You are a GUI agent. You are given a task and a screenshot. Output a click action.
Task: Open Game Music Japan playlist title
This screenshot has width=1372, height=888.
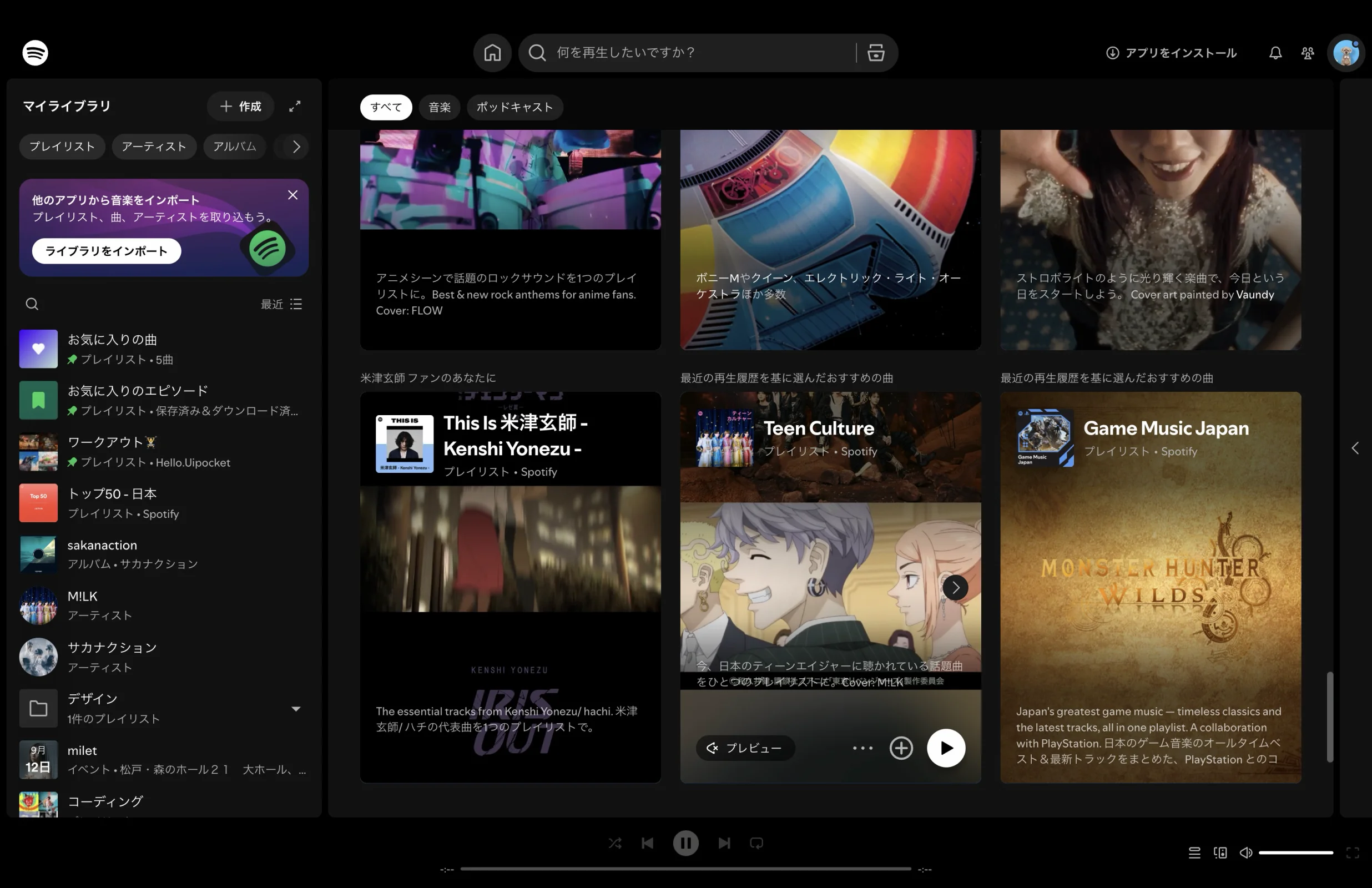(x=1166, y=428)
